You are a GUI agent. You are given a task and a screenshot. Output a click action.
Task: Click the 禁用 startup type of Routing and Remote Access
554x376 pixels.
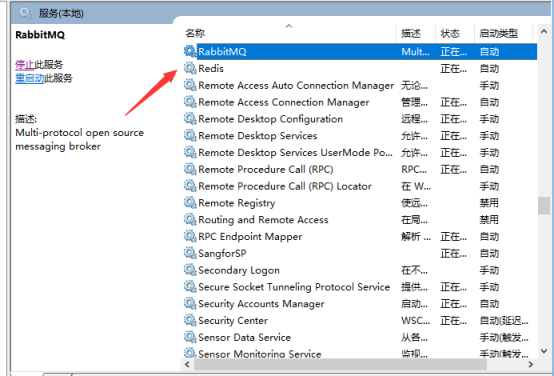click(489, 219)
